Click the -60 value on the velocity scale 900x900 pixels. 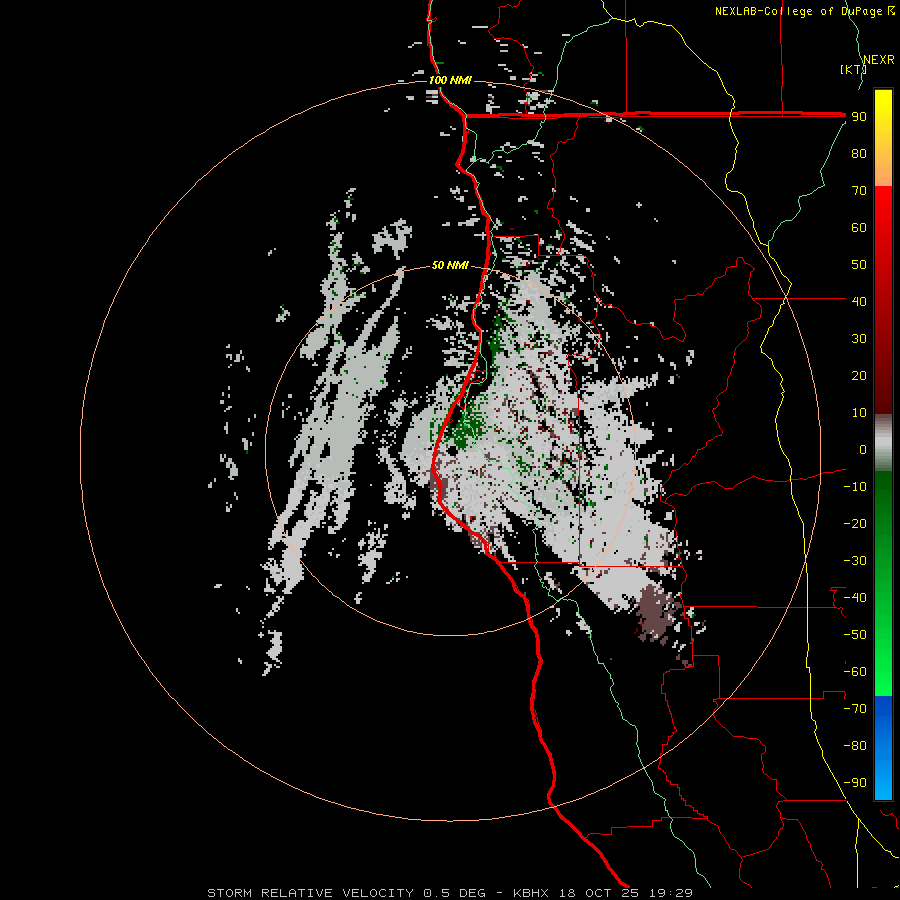tap(855, 672)
